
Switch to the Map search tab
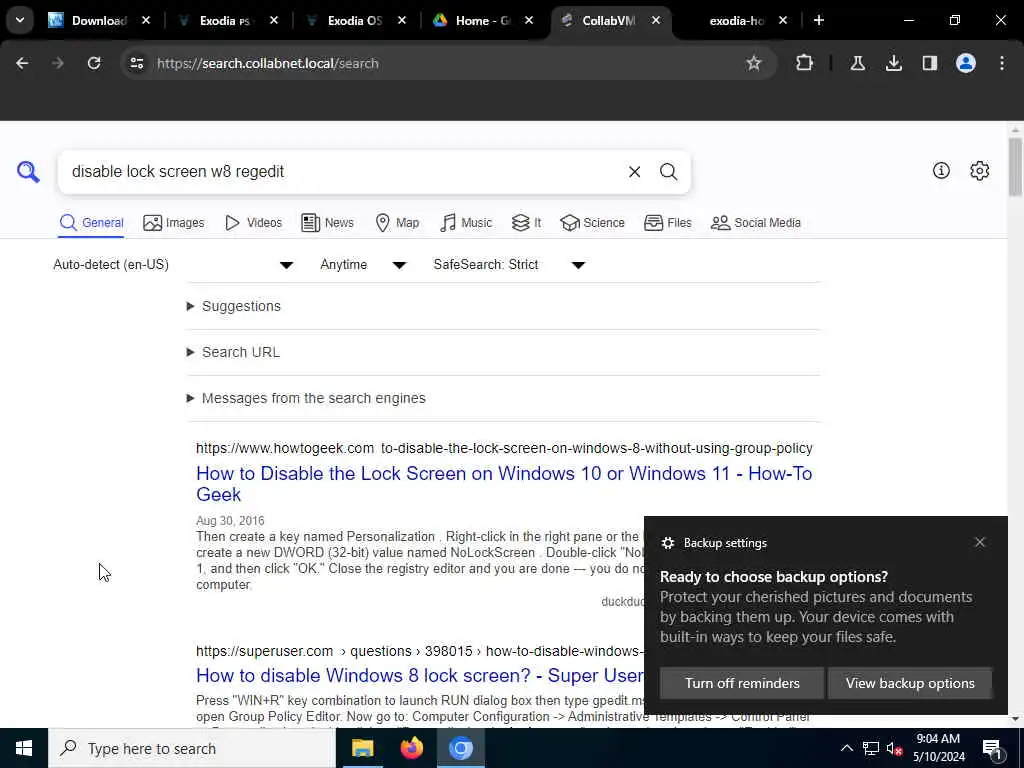coord(397,223)
